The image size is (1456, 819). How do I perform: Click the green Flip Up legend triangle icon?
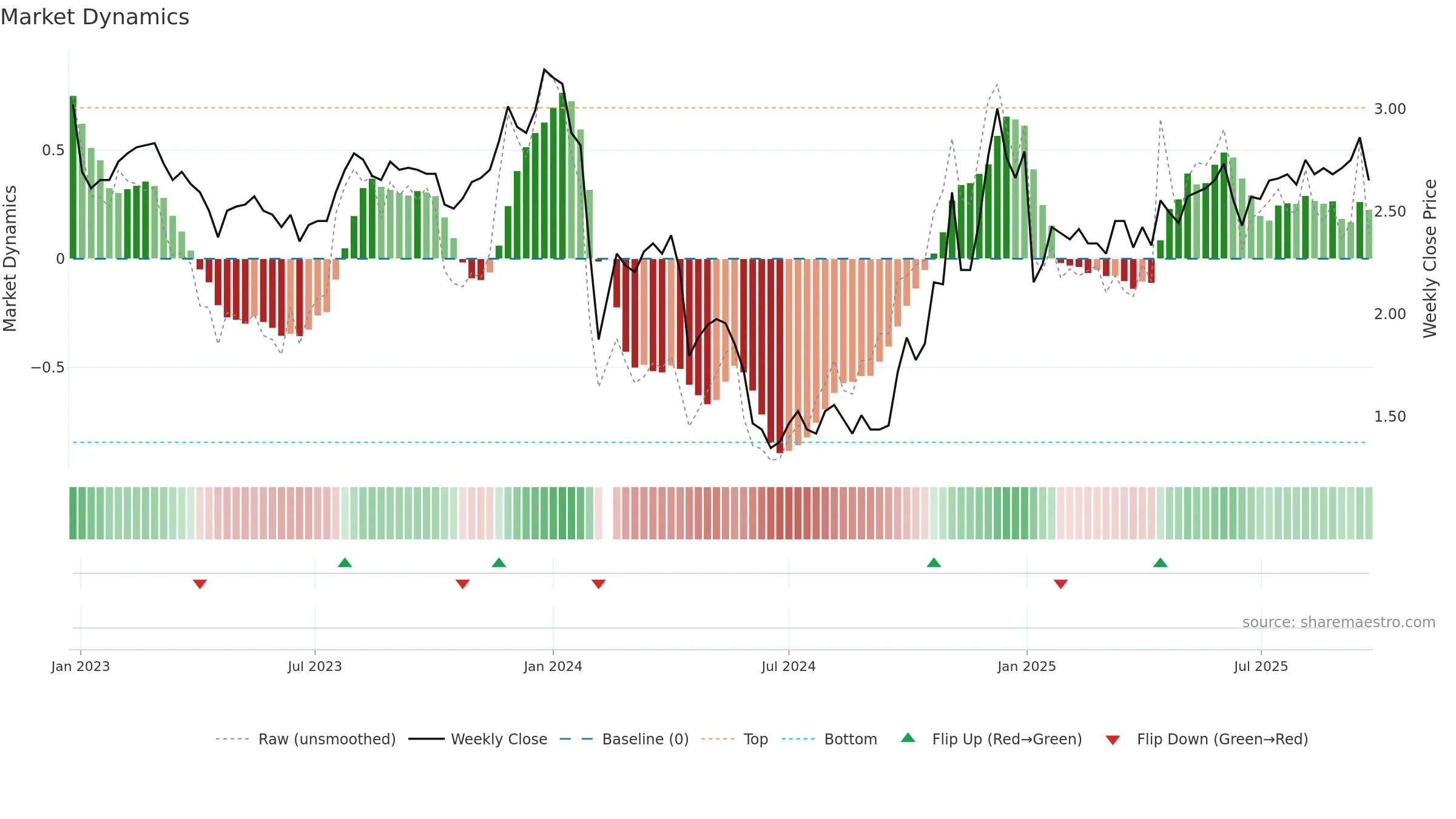tap(908, 738)
